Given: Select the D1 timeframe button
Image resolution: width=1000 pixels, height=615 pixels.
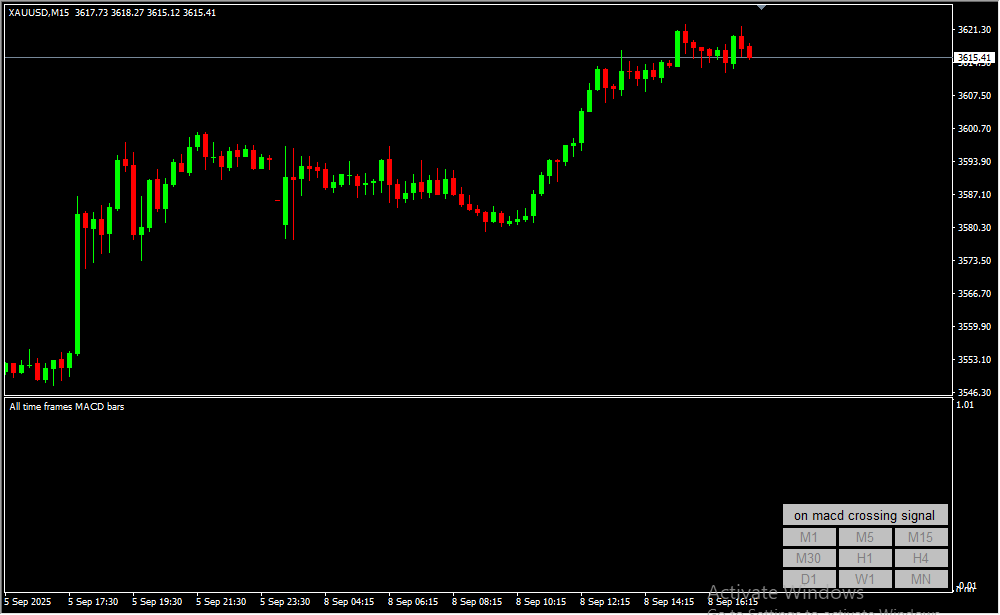Looking at the screenshot, I should (x=809, y=579).
